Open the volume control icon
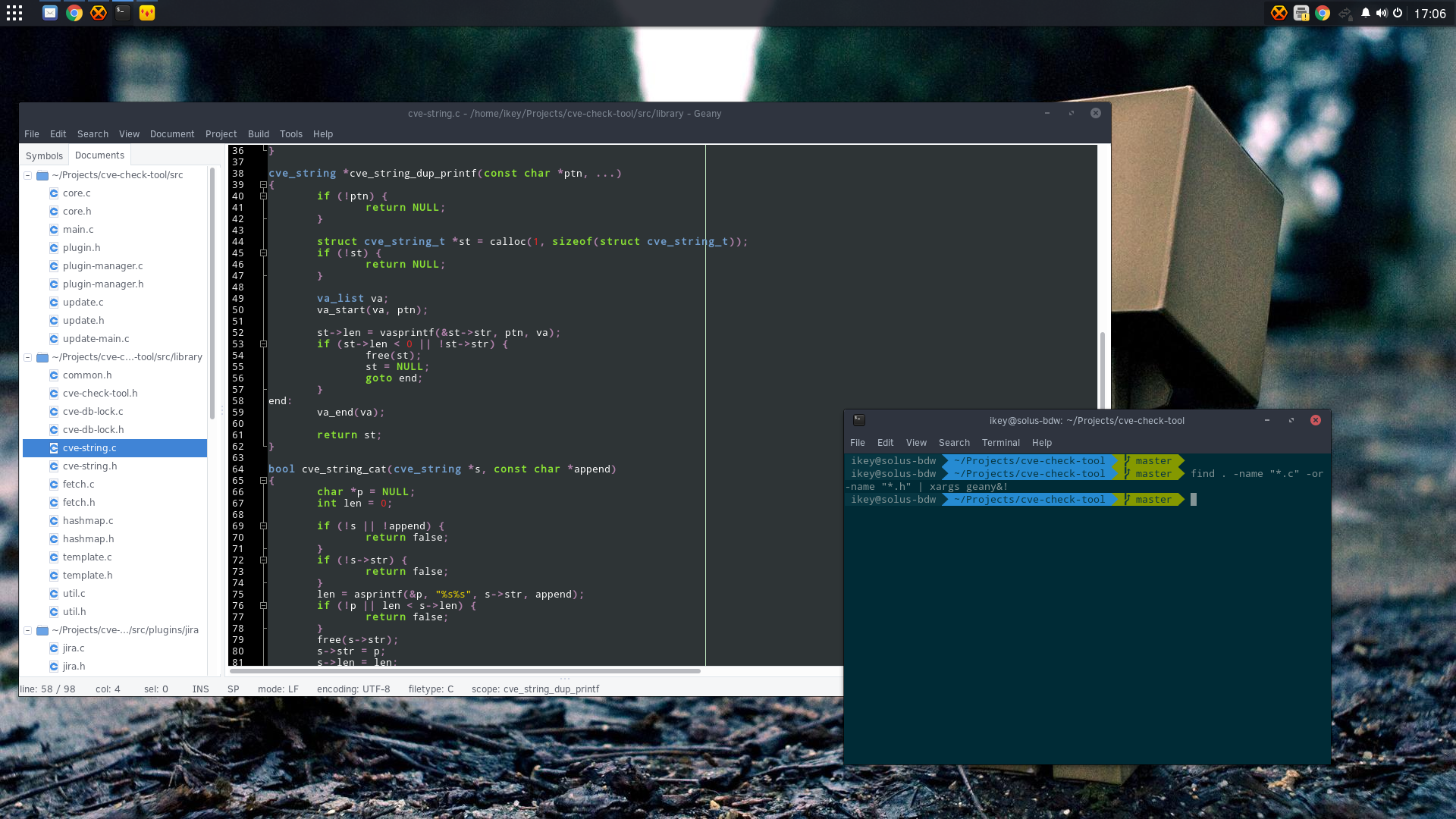Screen dimensions: 1456x819 pyautogui.click(x=1382, y=13)
